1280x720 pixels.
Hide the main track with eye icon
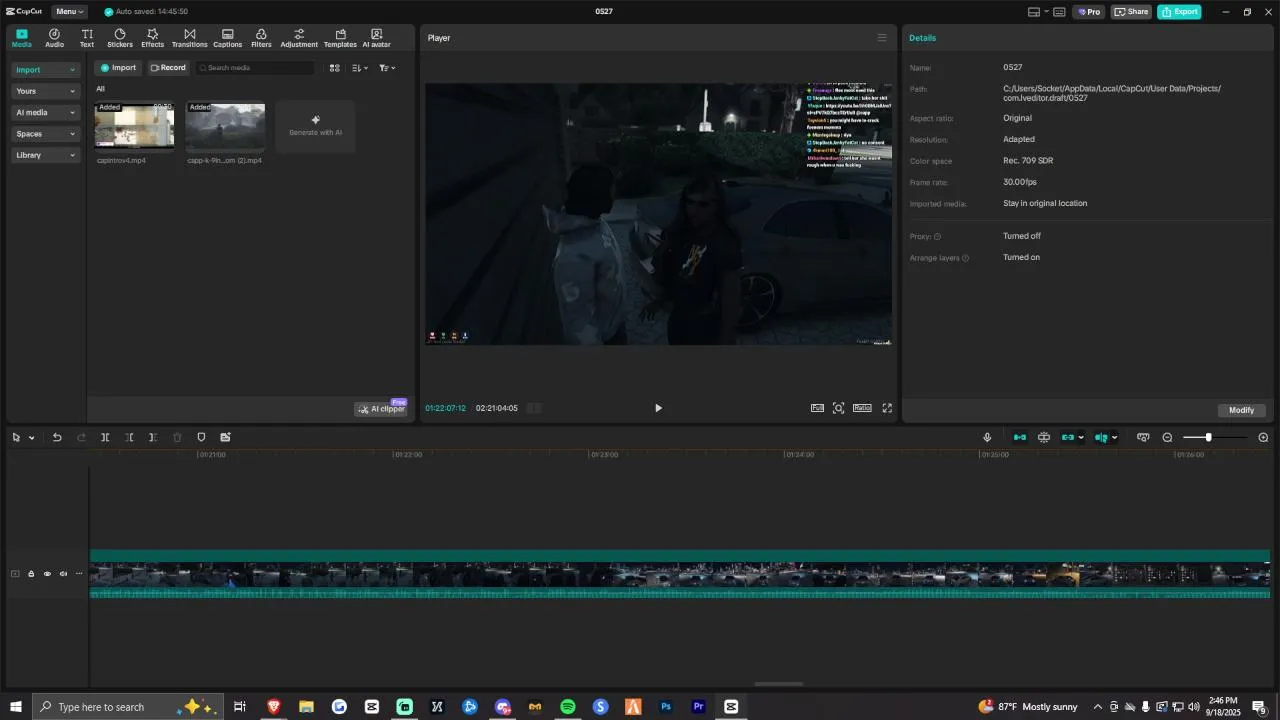pyautogui.click(x=47, y=574)
